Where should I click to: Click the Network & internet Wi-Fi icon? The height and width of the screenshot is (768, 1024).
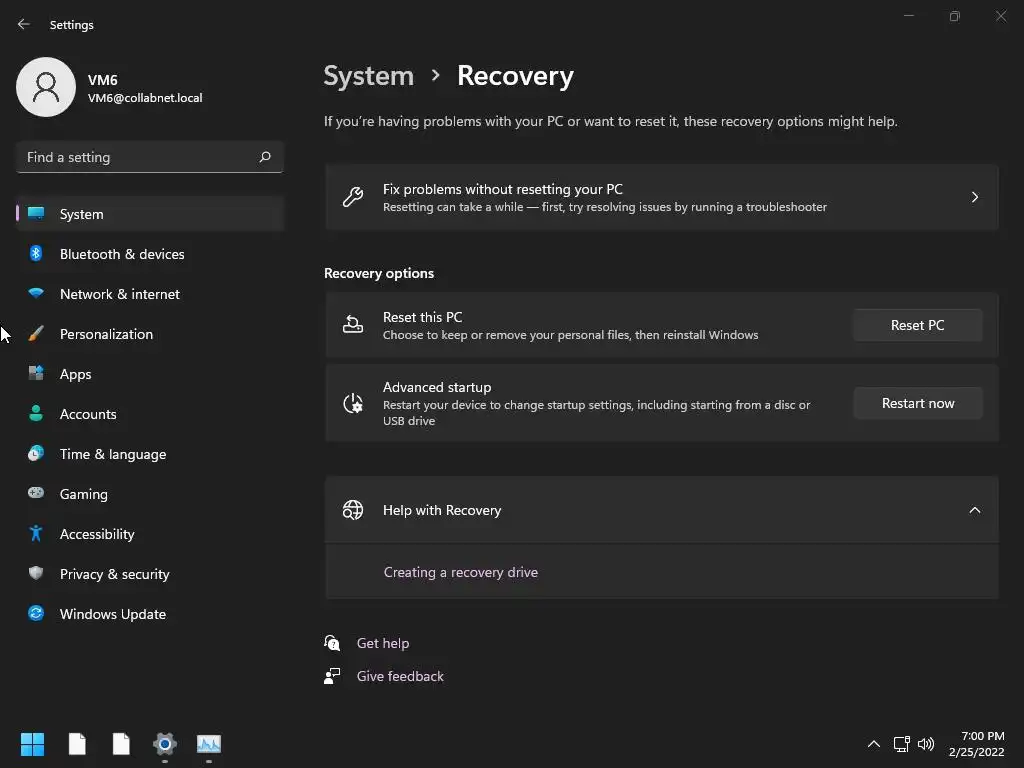(36, 294)
